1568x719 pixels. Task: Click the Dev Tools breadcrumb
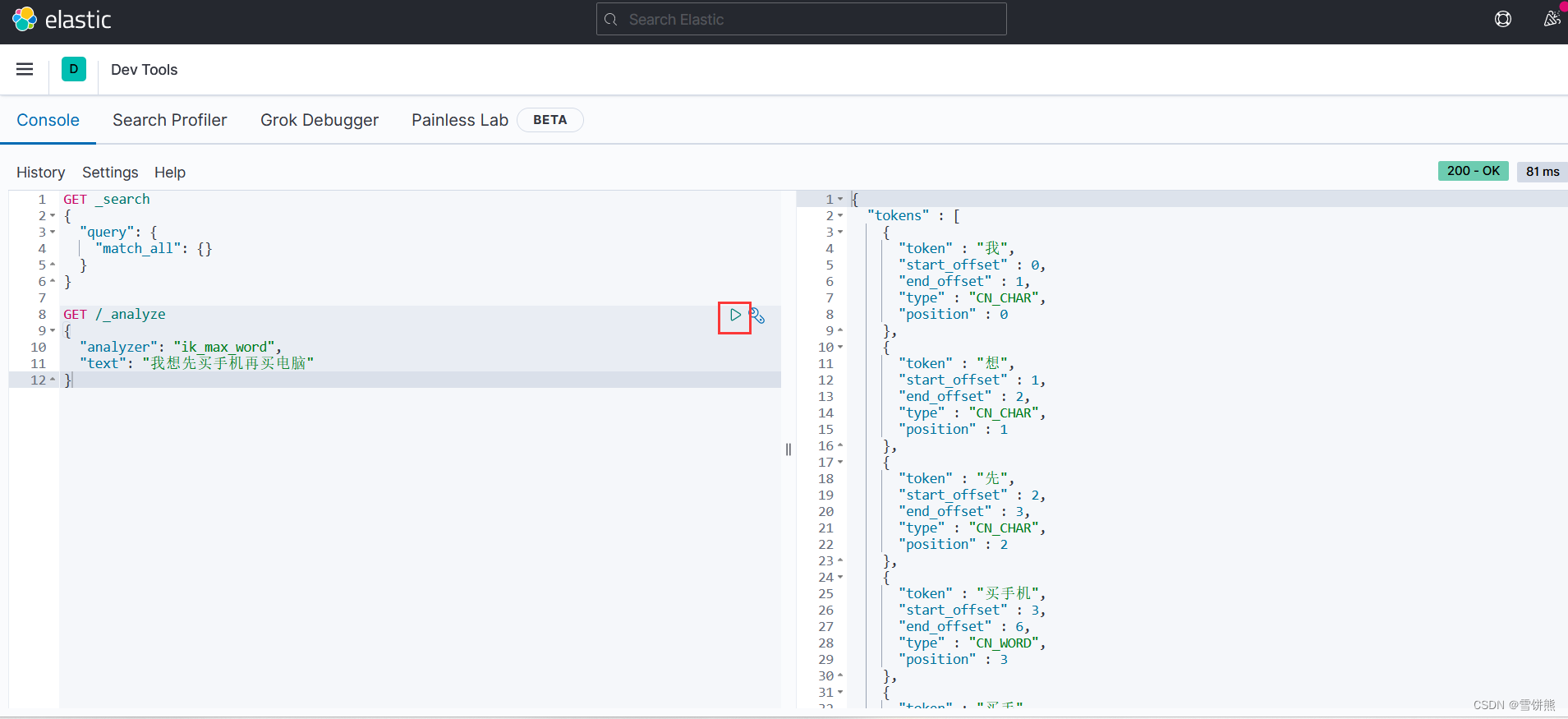tap(144, 70)
